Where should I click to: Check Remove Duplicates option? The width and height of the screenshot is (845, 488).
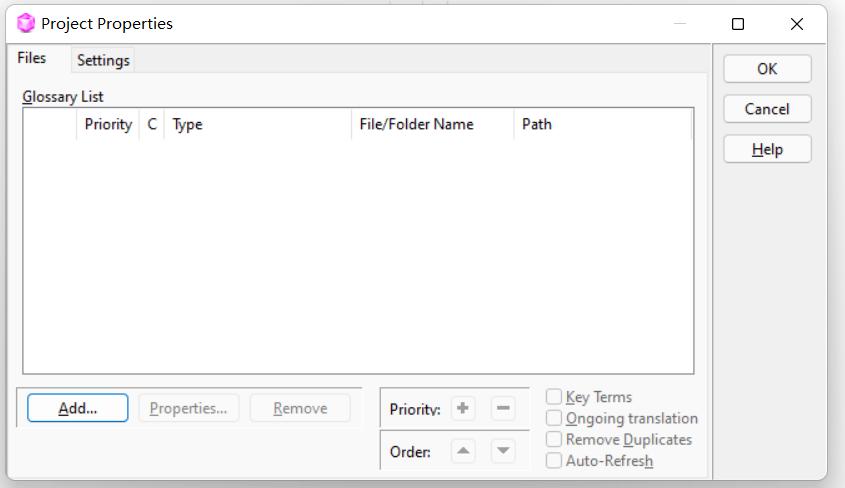[x=554, y=439]
